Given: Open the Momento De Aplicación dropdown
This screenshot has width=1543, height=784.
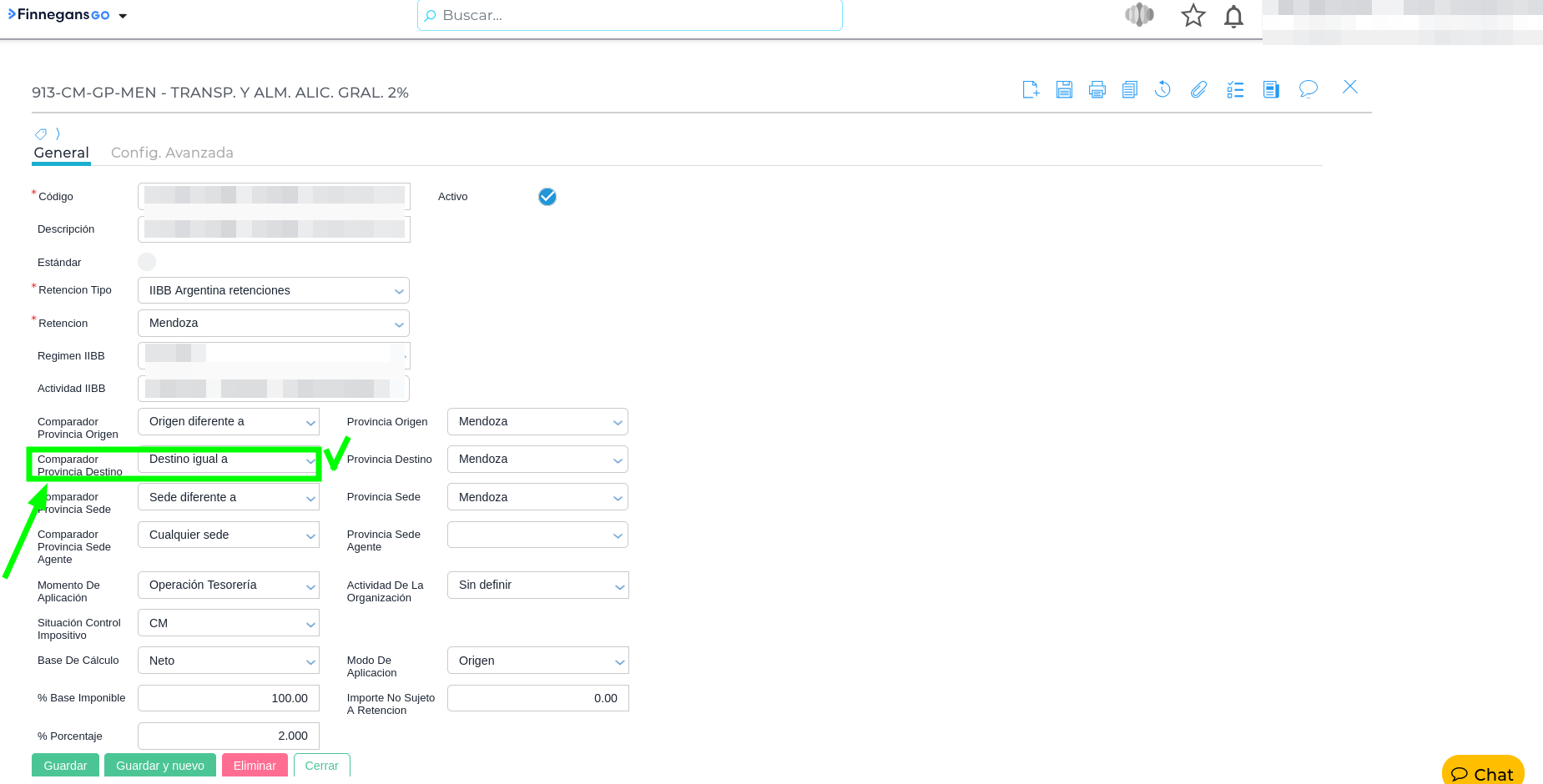Looking at the screenshot, I should point(229,585).
